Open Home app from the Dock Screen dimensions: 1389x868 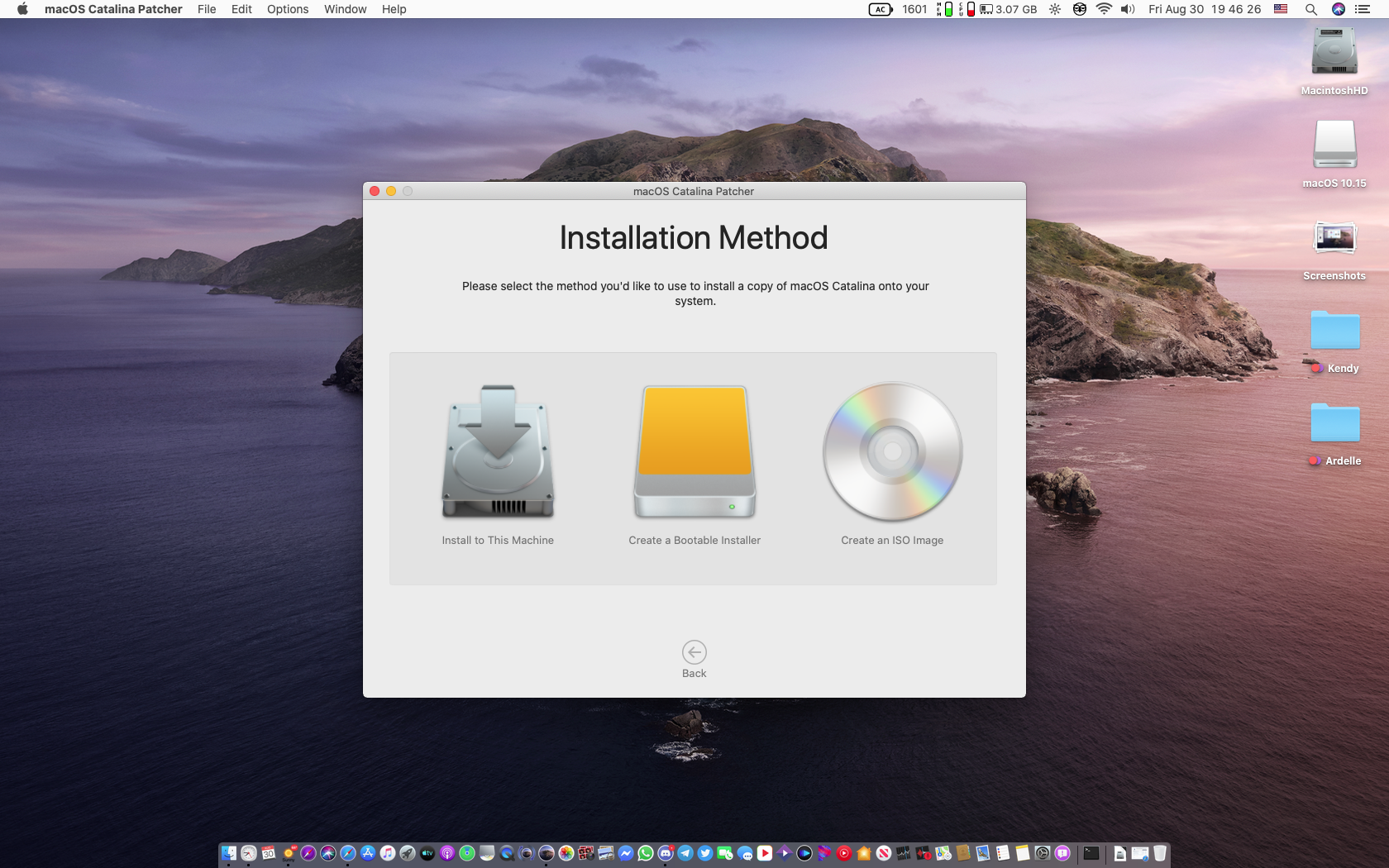tap(863, 853)
